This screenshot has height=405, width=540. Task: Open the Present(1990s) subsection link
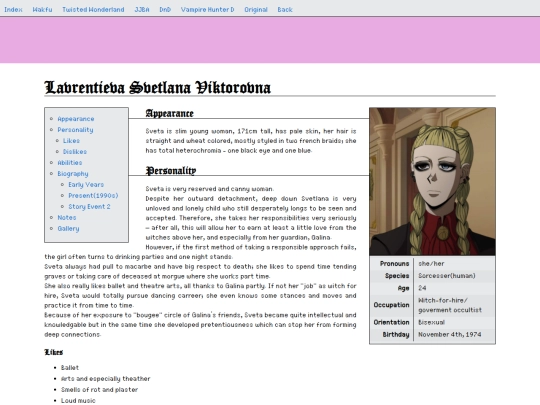pyautogui.click(x=93, y=196)
